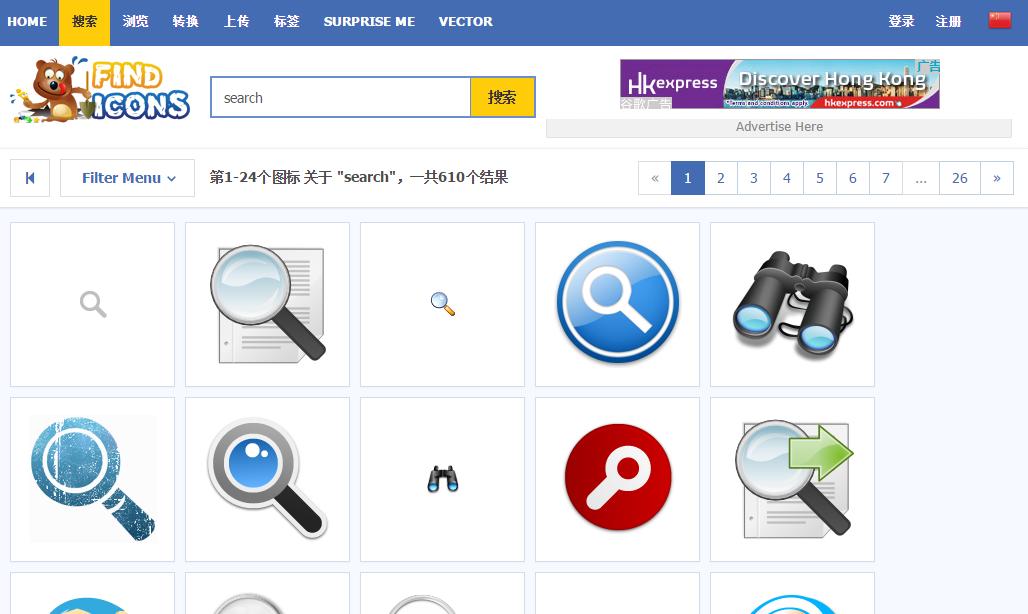This screenshot has height=614, width=1028.
Task: Open the 浏览 menu item
Action: [x=135, y=22]
